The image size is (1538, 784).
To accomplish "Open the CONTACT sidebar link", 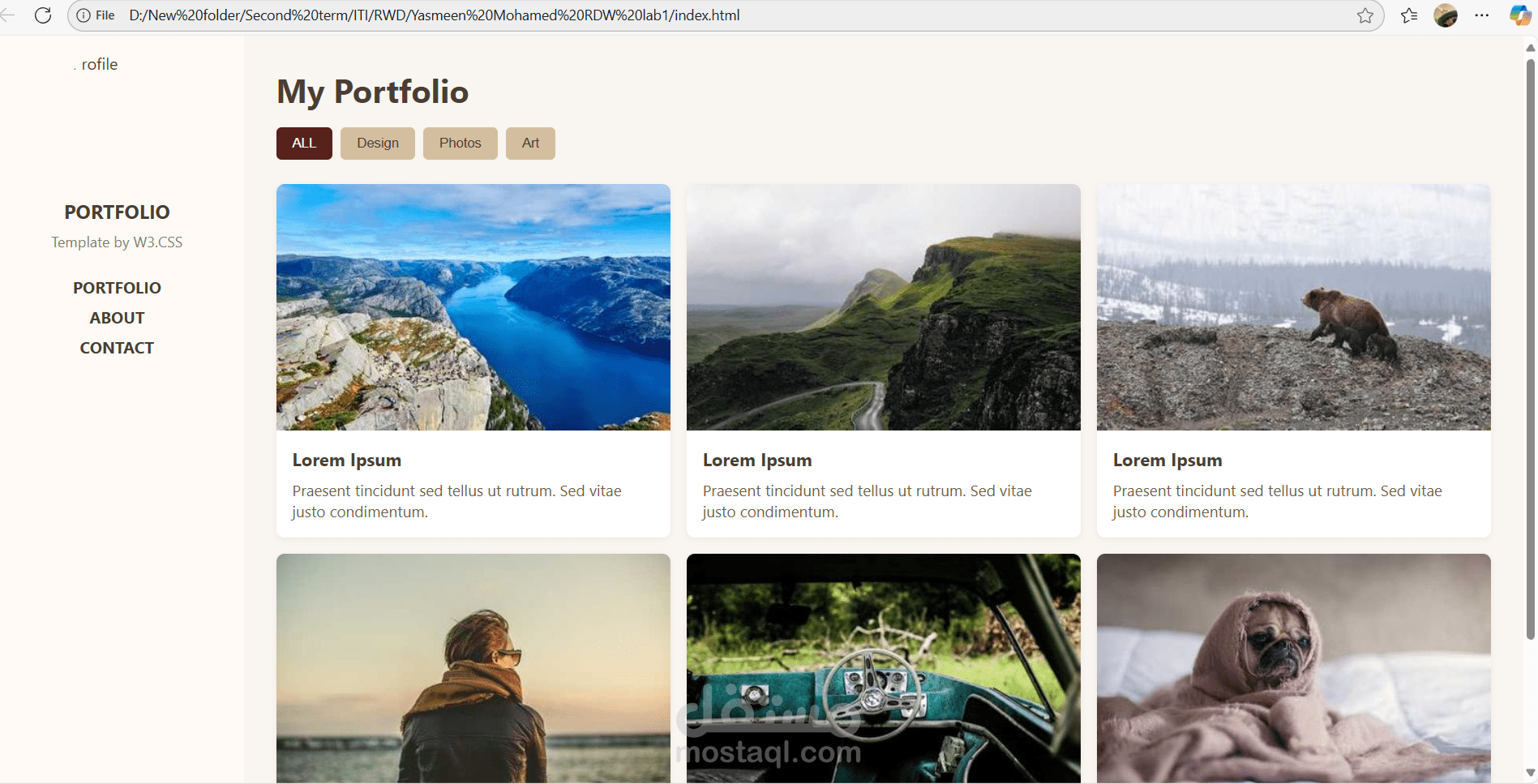I will 117,348.
